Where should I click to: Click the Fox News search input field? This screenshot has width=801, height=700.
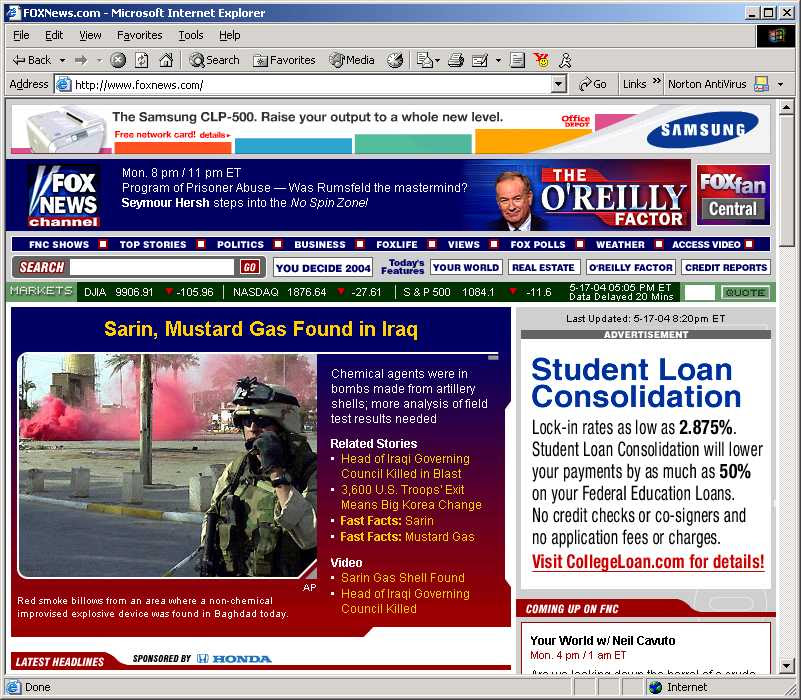pyautogui.click(x=152, y=267)
